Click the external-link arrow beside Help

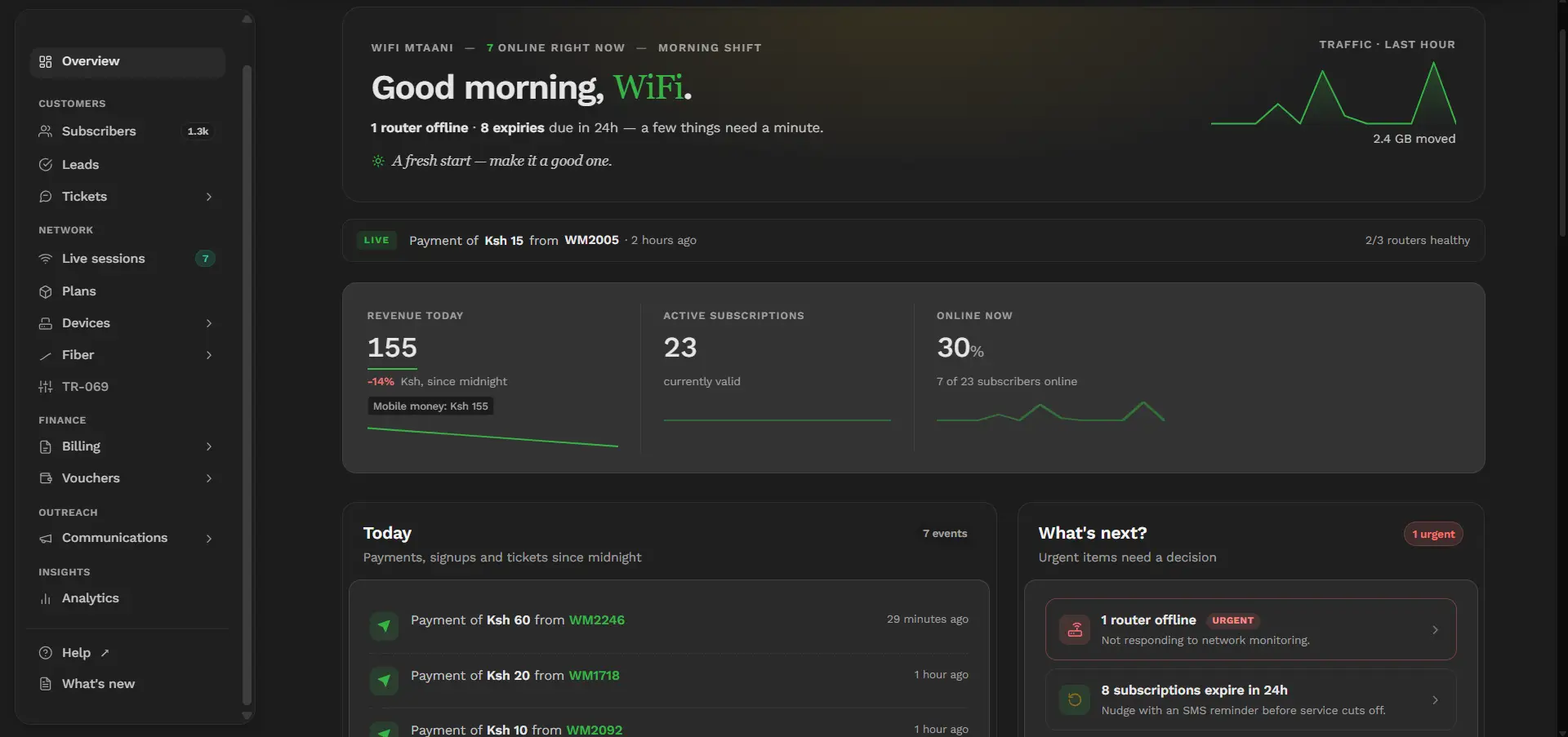(x=105, y=653)
